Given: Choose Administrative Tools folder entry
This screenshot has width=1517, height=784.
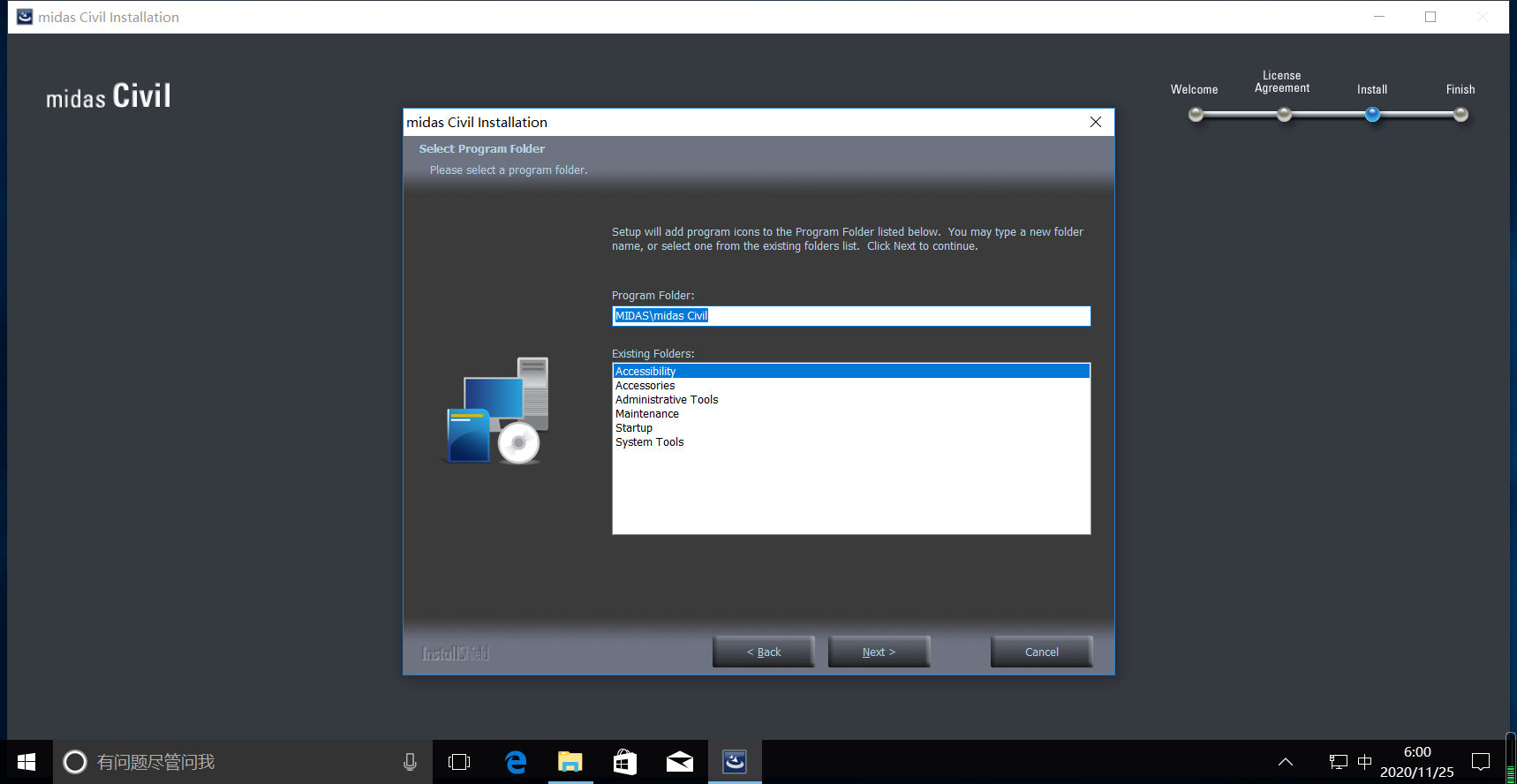Looking at the screenshot, I should (x=851, y=400).
